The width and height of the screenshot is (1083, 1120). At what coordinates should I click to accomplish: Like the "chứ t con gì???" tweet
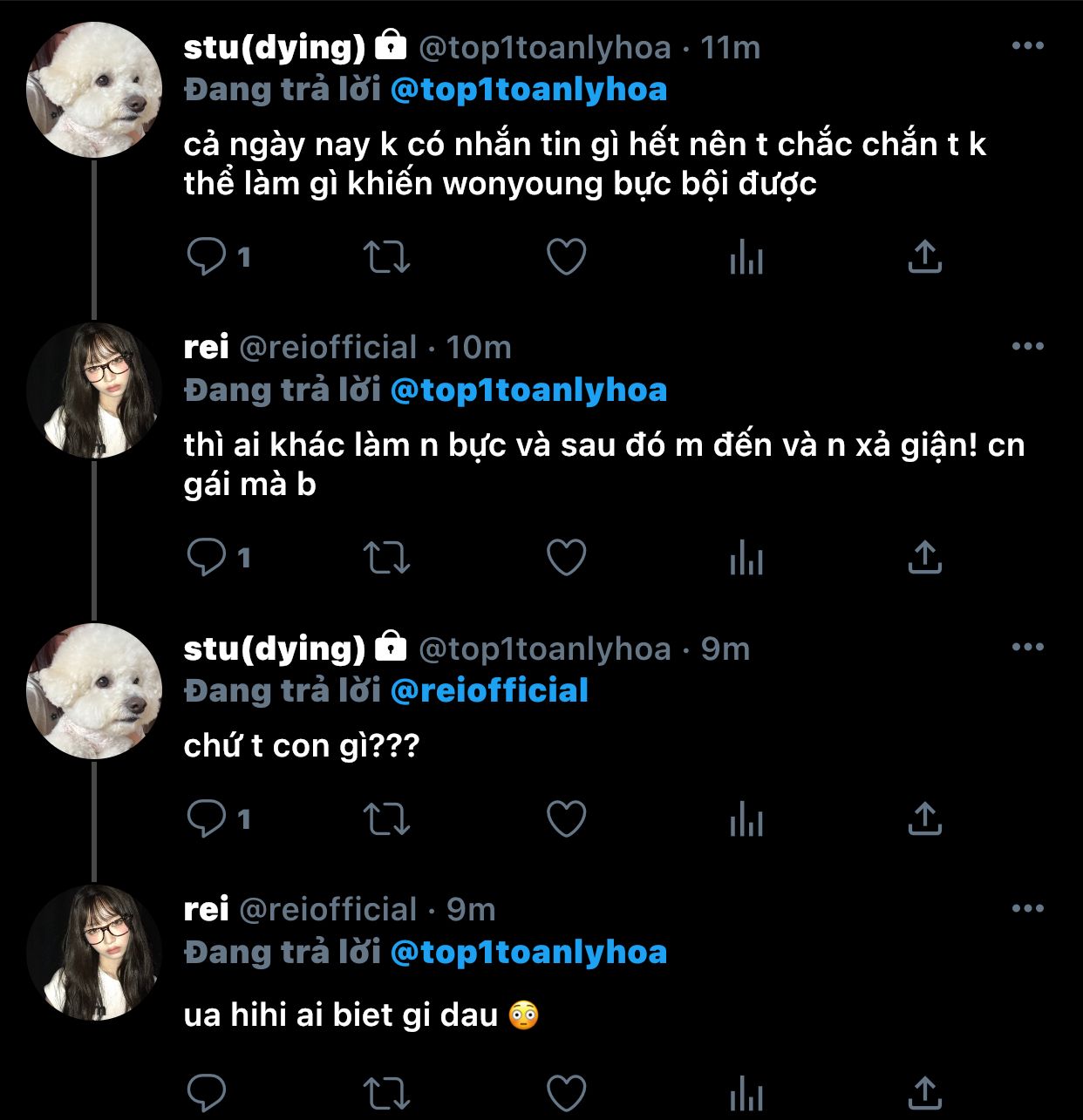(x=566, y=818)
